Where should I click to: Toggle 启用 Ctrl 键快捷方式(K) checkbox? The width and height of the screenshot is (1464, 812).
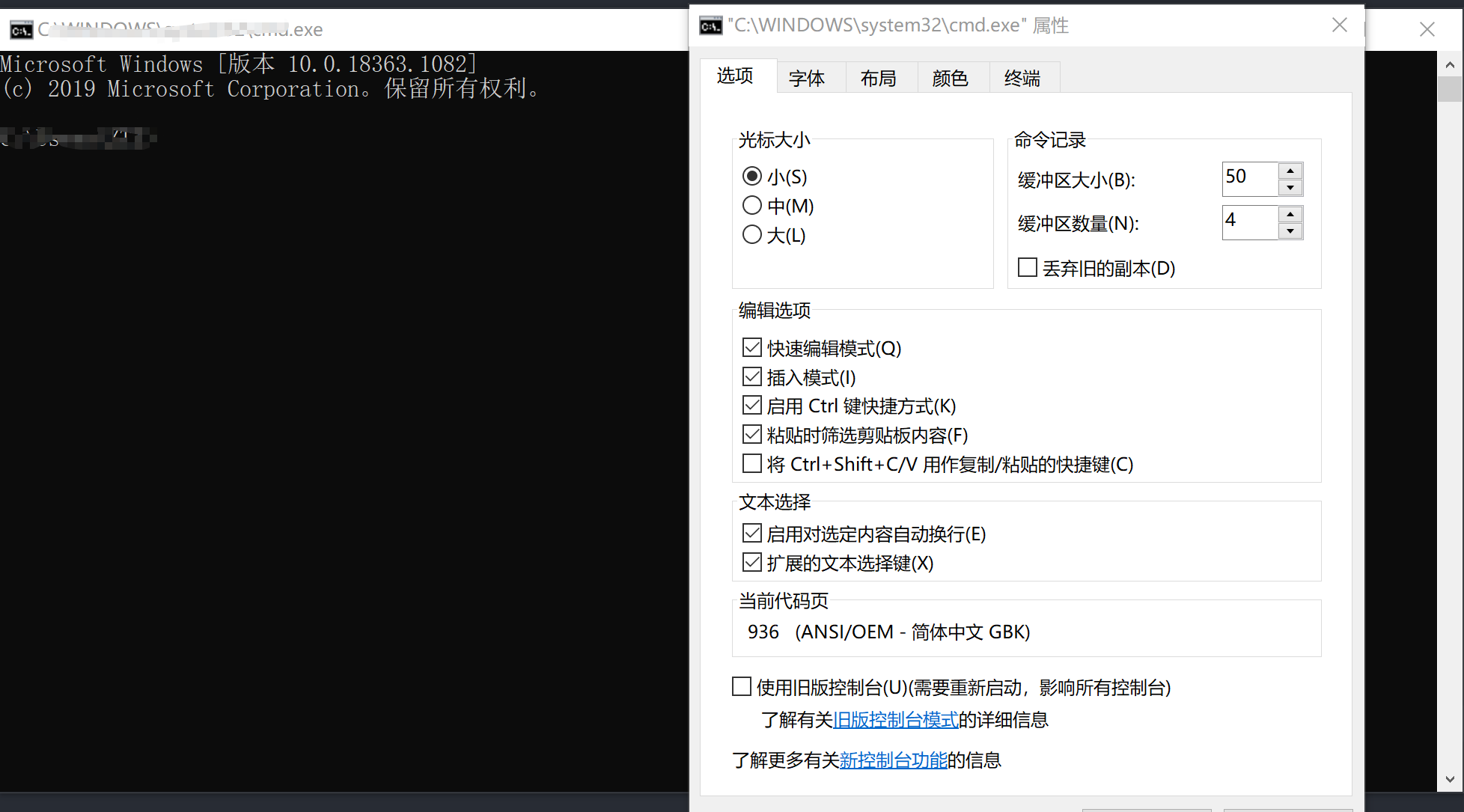click(752, 405)
